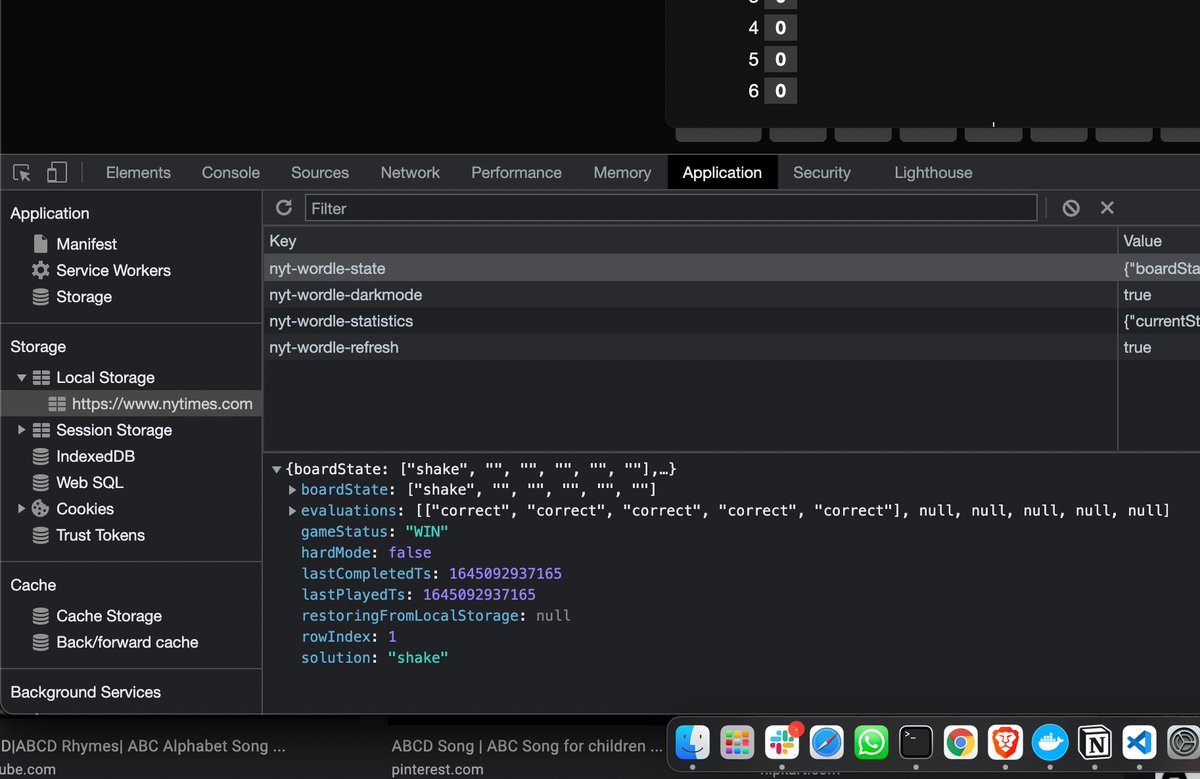Sort by the Value column header
Image resolution: width=1200 pixels, height=779 pixels.
1159,241
